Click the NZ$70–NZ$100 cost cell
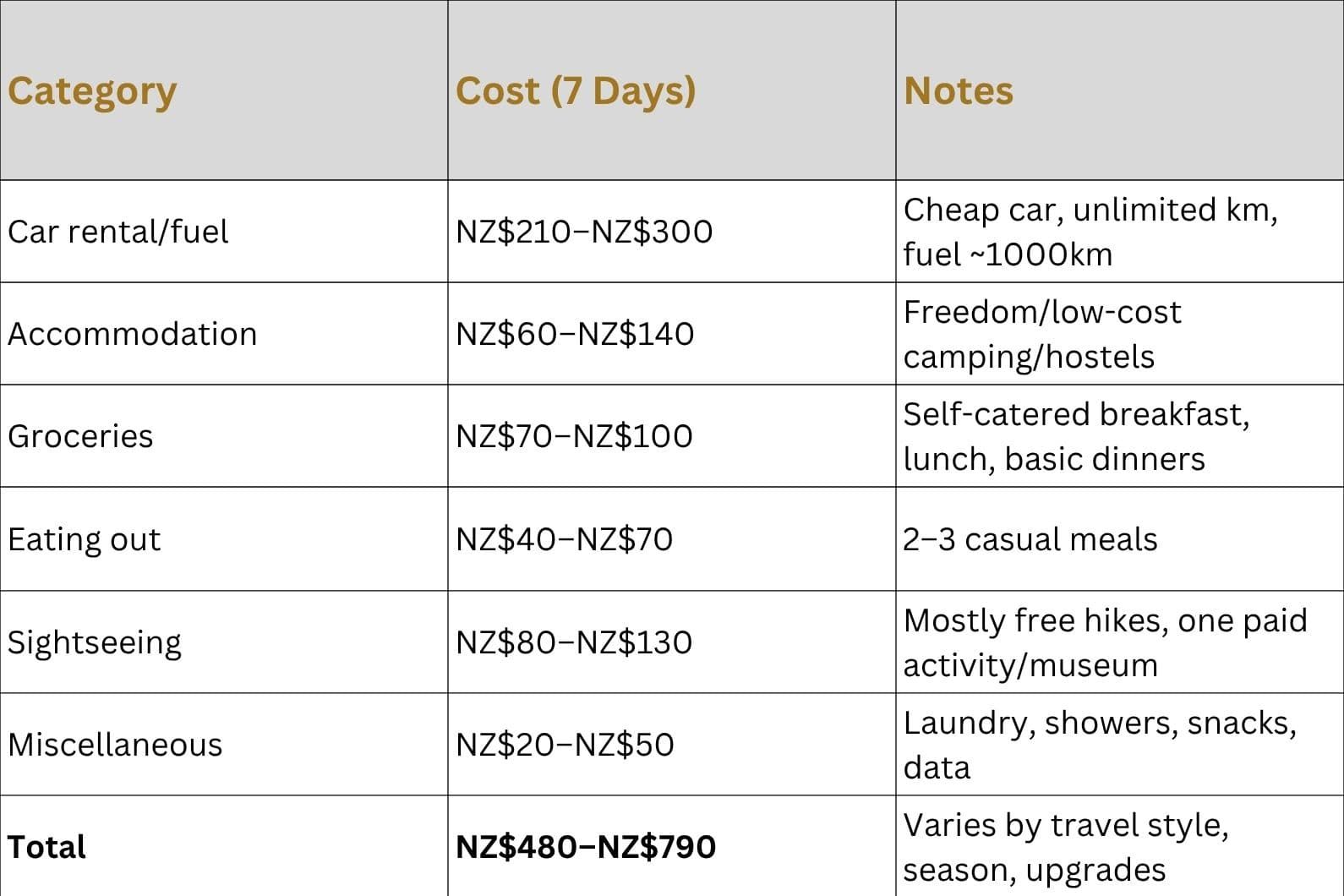This screenshot has height=896, width=1344. tap(574, 436)
